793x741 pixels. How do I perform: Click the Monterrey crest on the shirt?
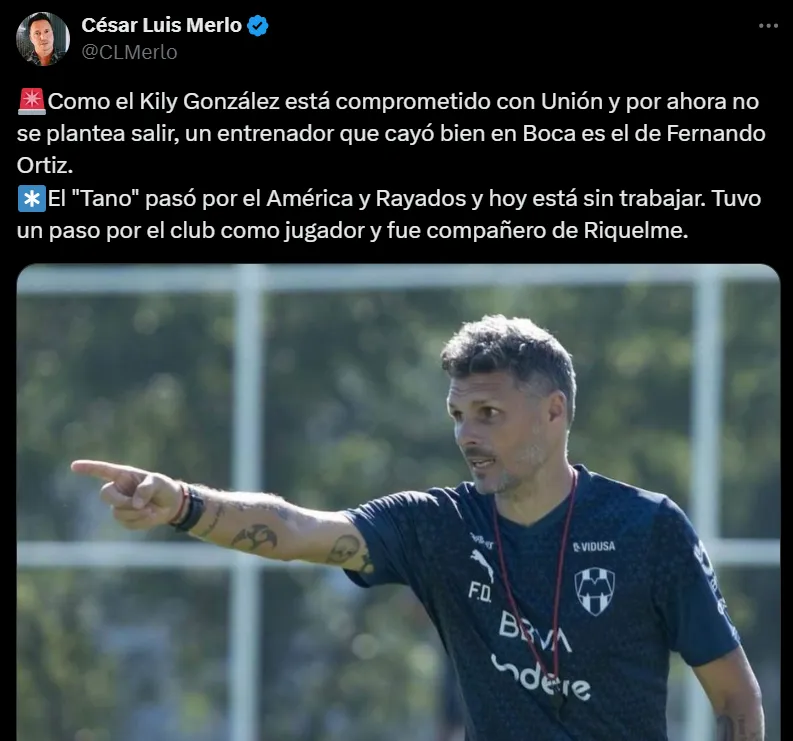[595, 591]
